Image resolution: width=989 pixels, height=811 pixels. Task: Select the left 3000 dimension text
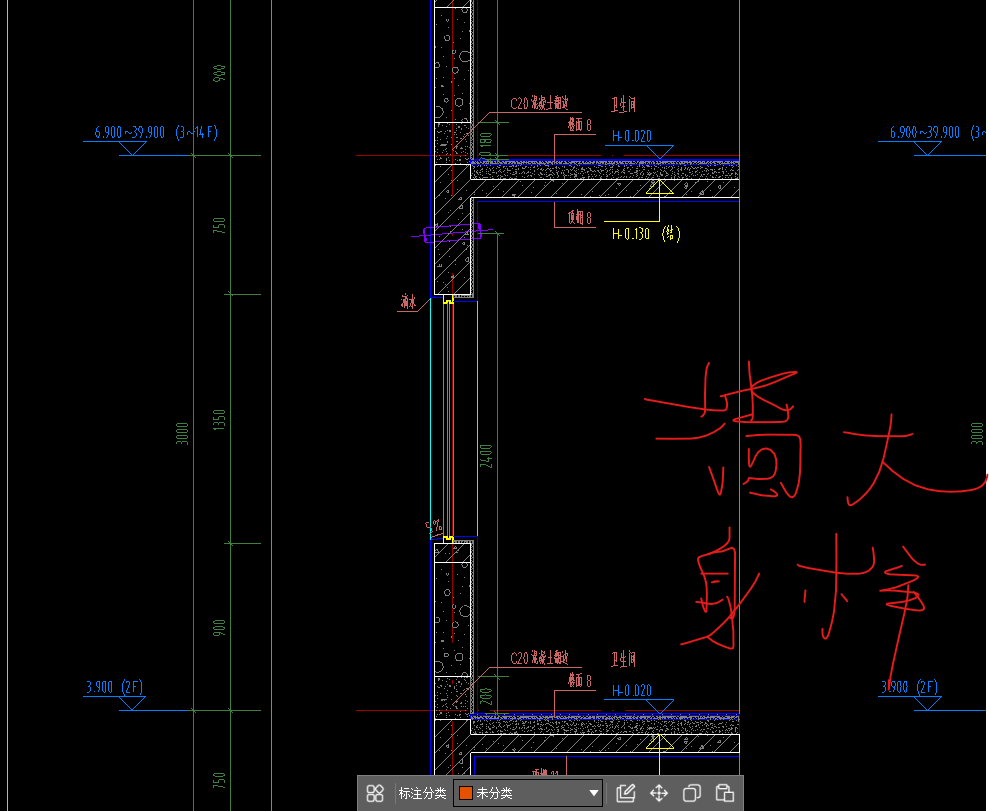(182, 433)
